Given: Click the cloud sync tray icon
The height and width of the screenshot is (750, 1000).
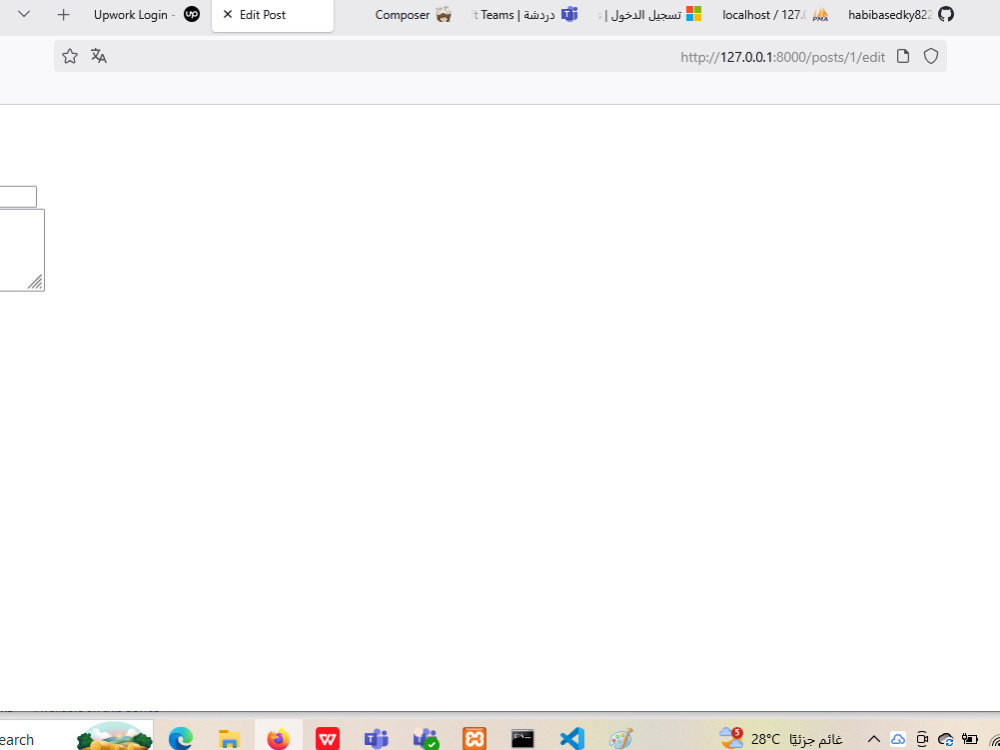Looking at the screenshot, I should pos(946,739).
